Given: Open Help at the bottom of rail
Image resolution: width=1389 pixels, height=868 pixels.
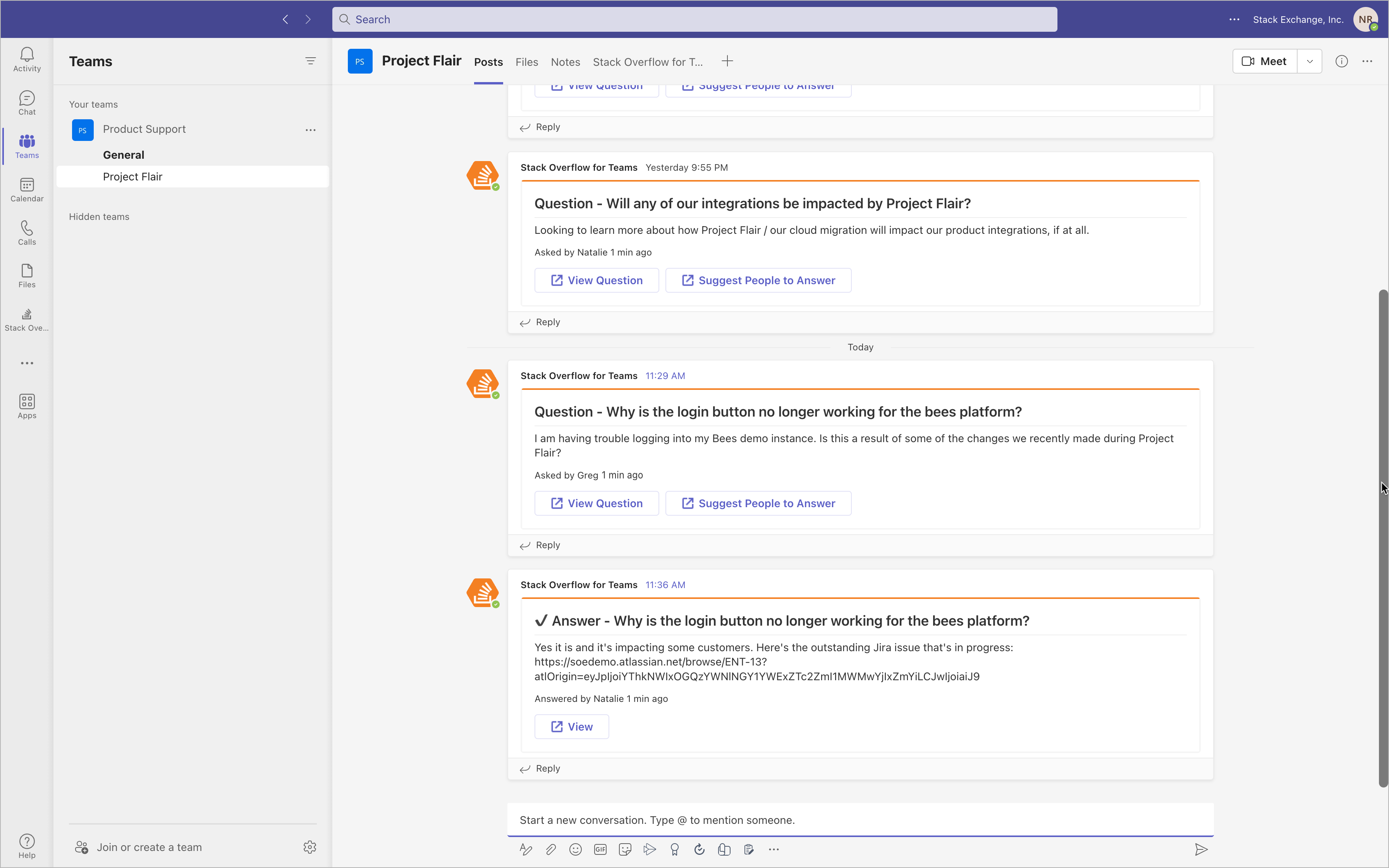Looking at the screenshot, I should (x=27, y=846).
